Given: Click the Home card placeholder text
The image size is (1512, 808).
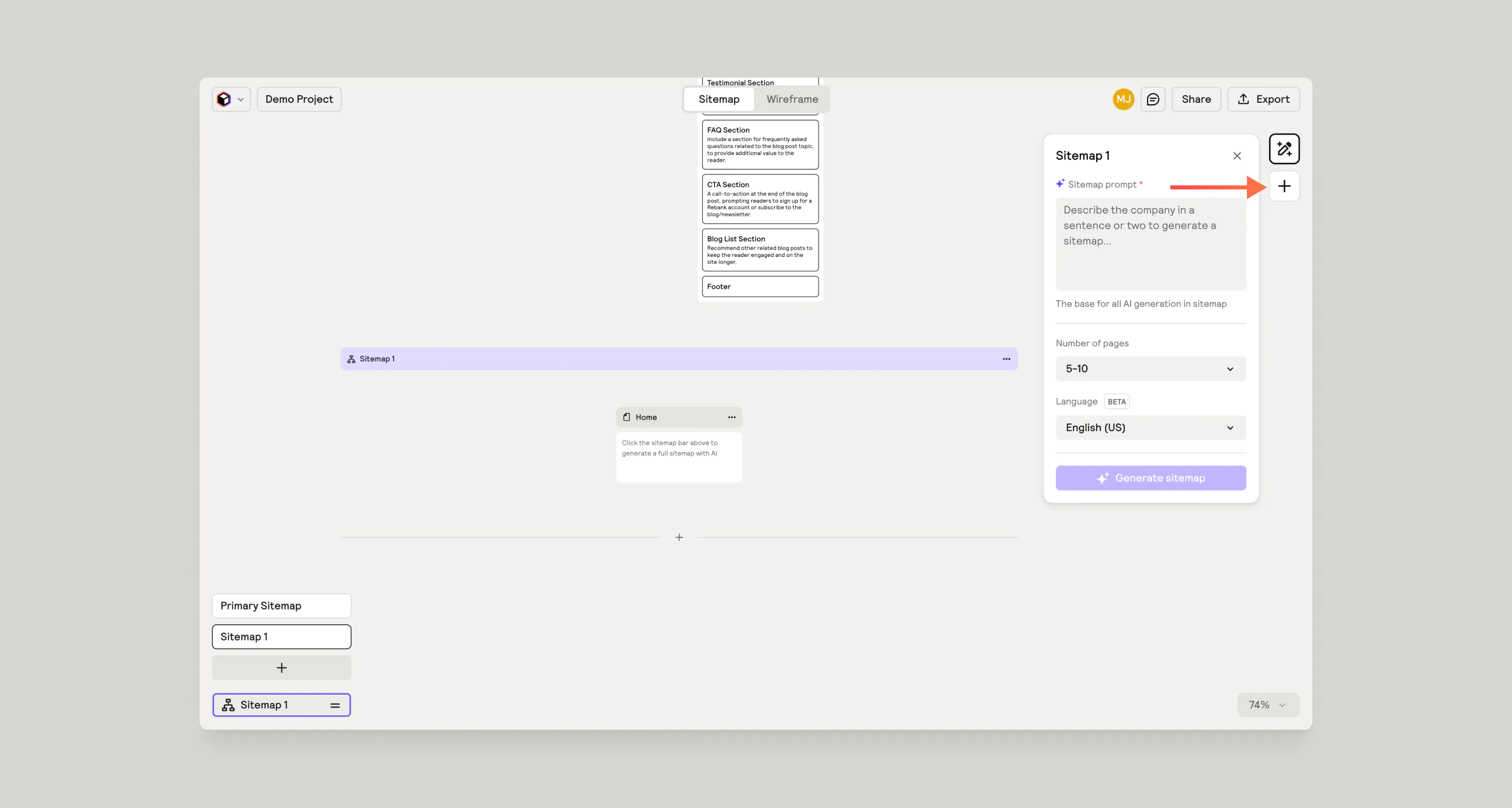Looking at the screenshot, I should [x=670, y=448].
